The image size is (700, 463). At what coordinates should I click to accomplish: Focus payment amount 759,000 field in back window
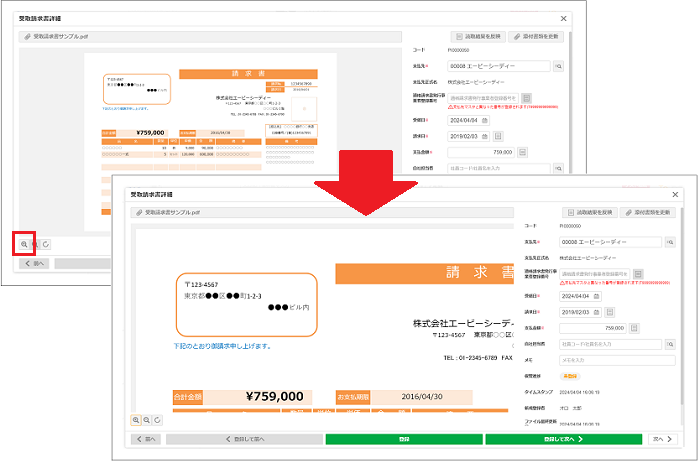pos(481,152)
